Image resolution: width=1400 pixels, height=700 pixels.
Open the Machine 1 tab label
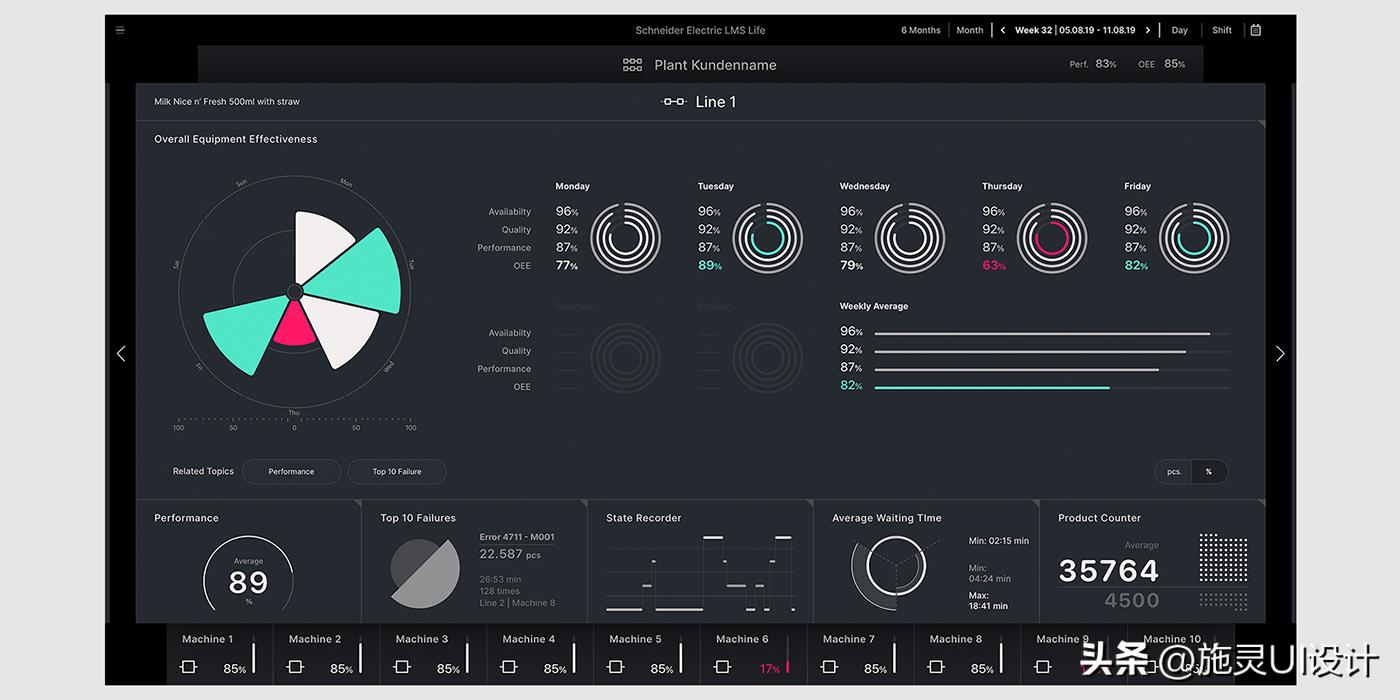pyautogui.click(x=207, y=639)
